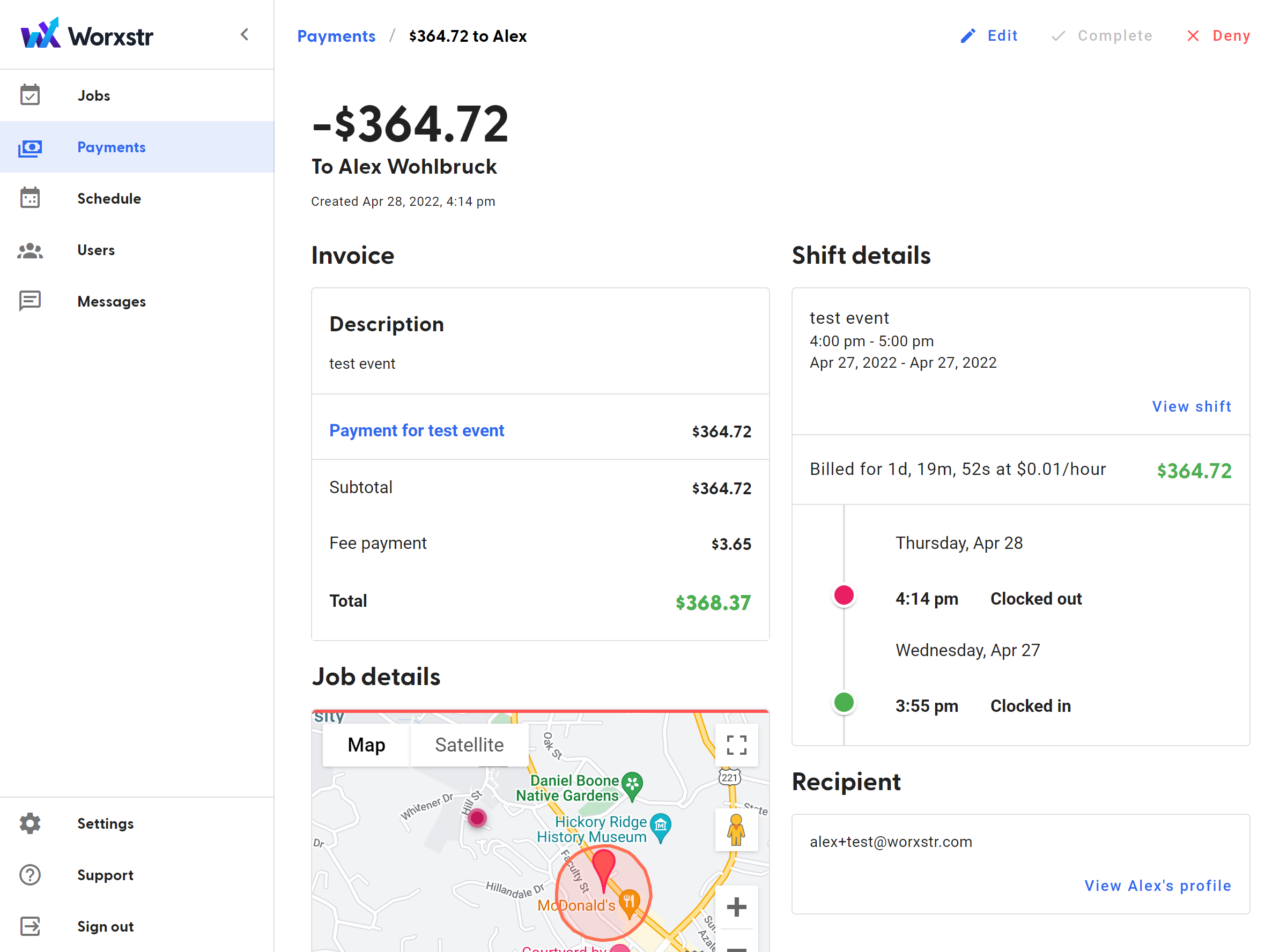This screenshot has height=952, width=1287.
Task: Click the Street View pegman
Action: (x=736, y=830)
